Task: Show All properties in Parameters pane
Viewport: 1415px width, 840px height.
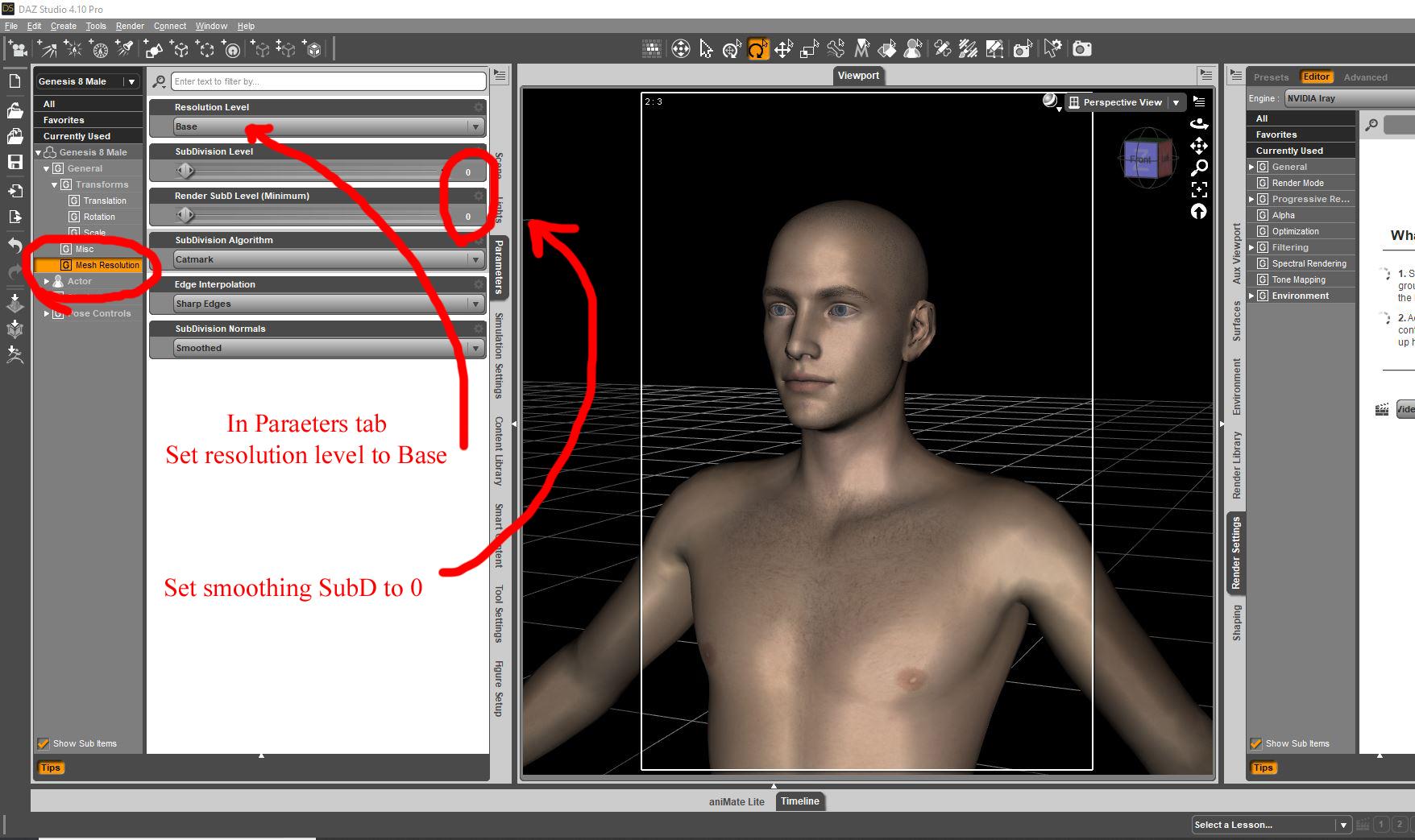Action: pos(88,104)
